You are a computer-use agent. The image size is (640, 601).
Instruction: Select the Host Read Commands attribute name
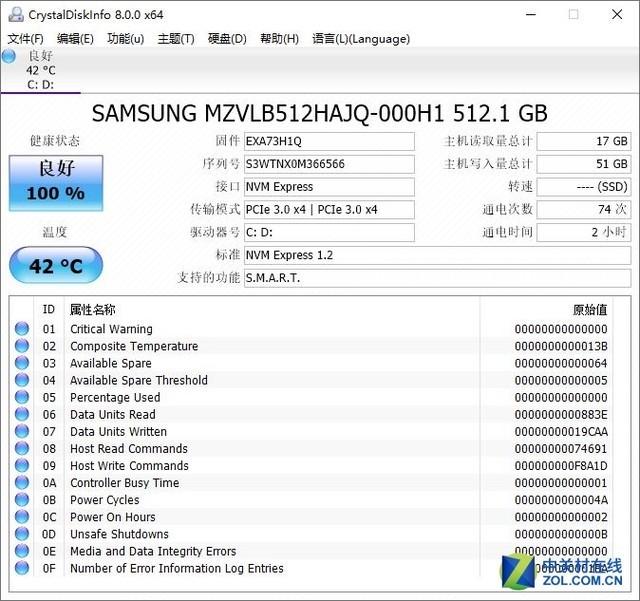(x=129, y=449)
